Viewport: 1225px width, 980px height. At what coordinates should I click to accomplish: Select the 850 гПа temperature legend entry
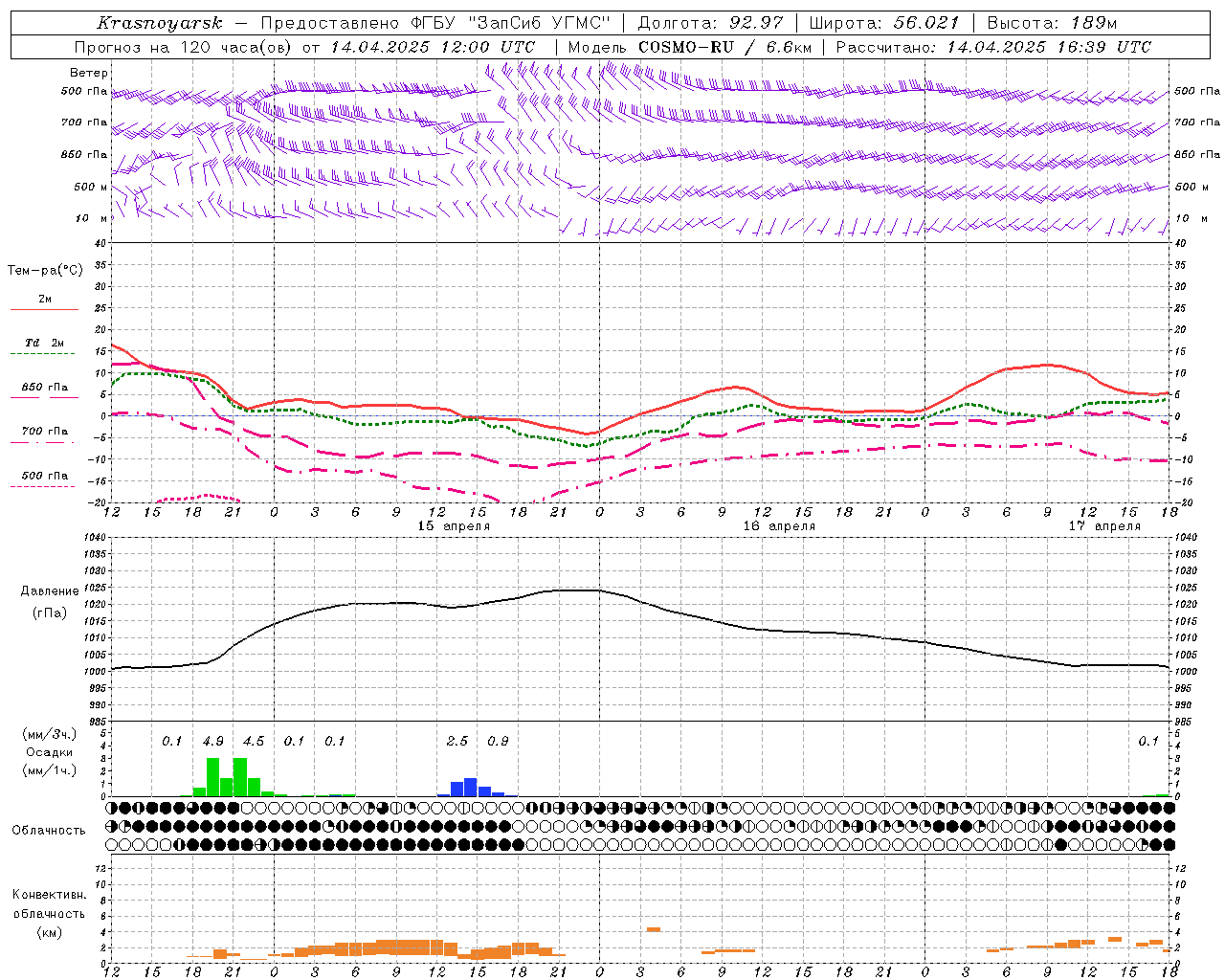point(44,388)
